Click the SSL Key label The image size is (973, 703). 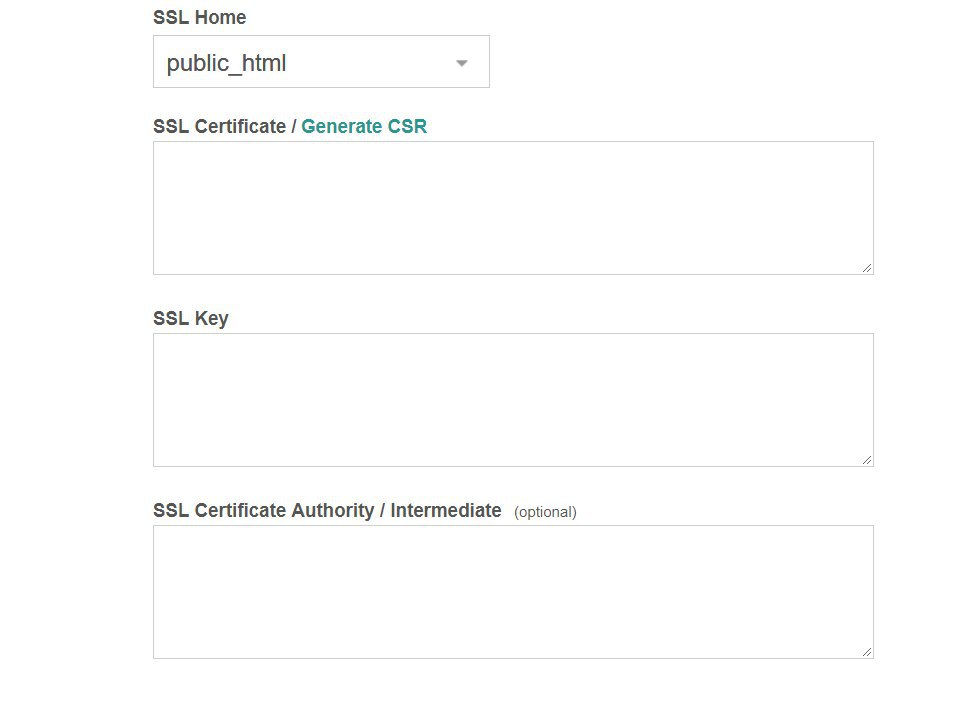[x=191, y=318]
